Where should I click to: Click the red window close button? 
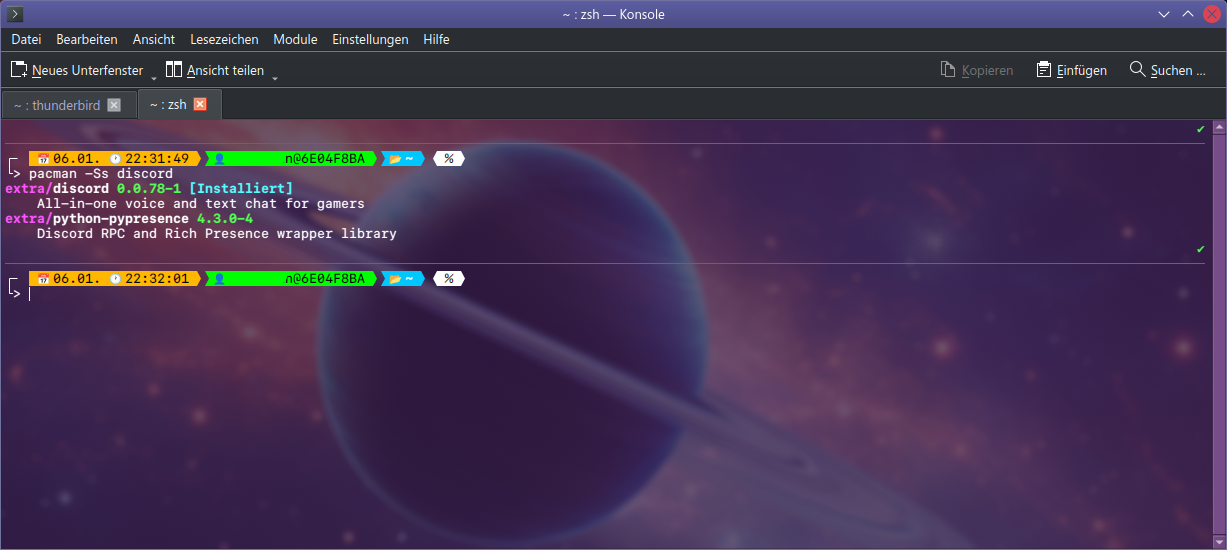coord(1212,14)
